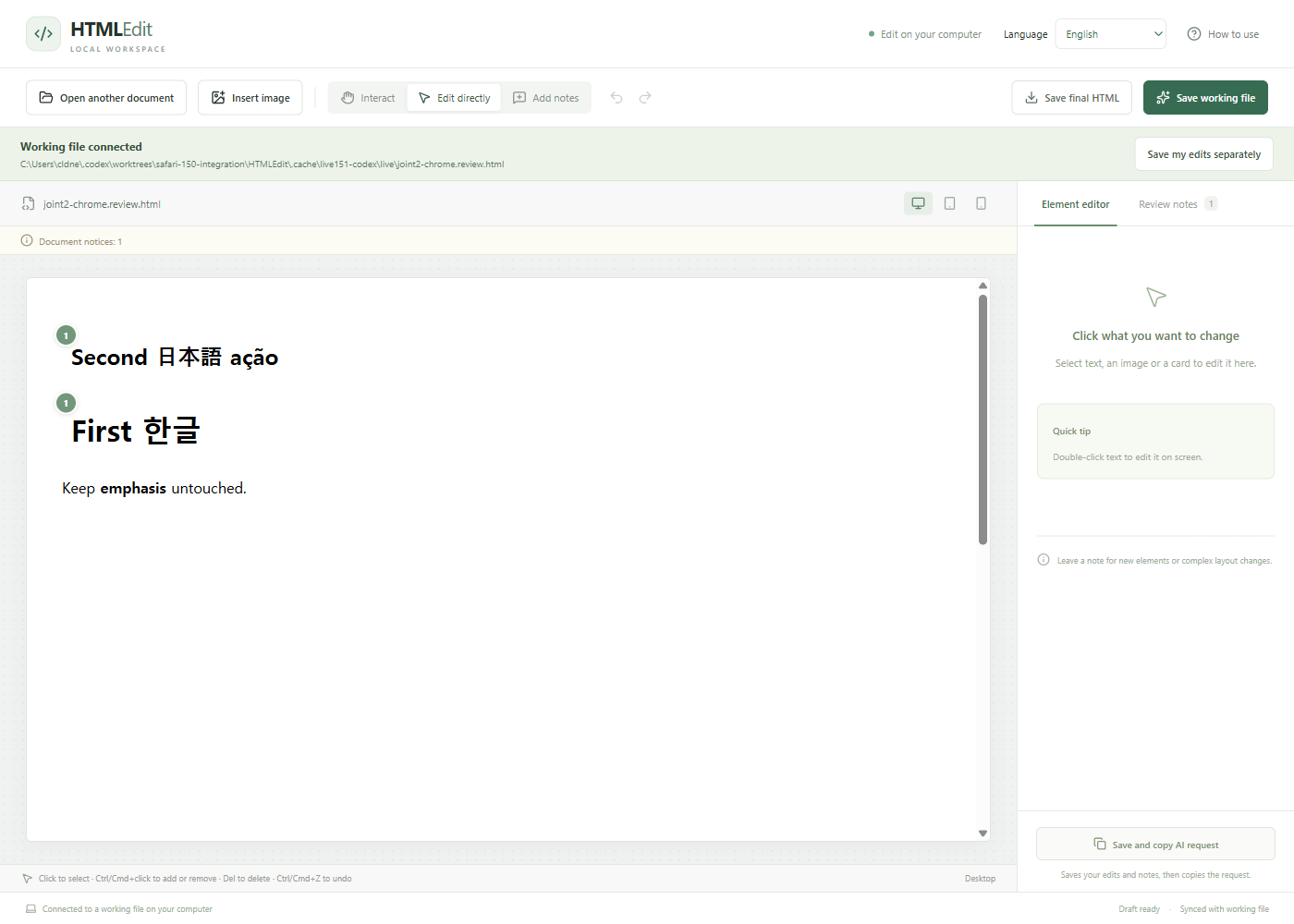Click the file icon beside joint2-chrome.review.html

(x=29, y=204)
